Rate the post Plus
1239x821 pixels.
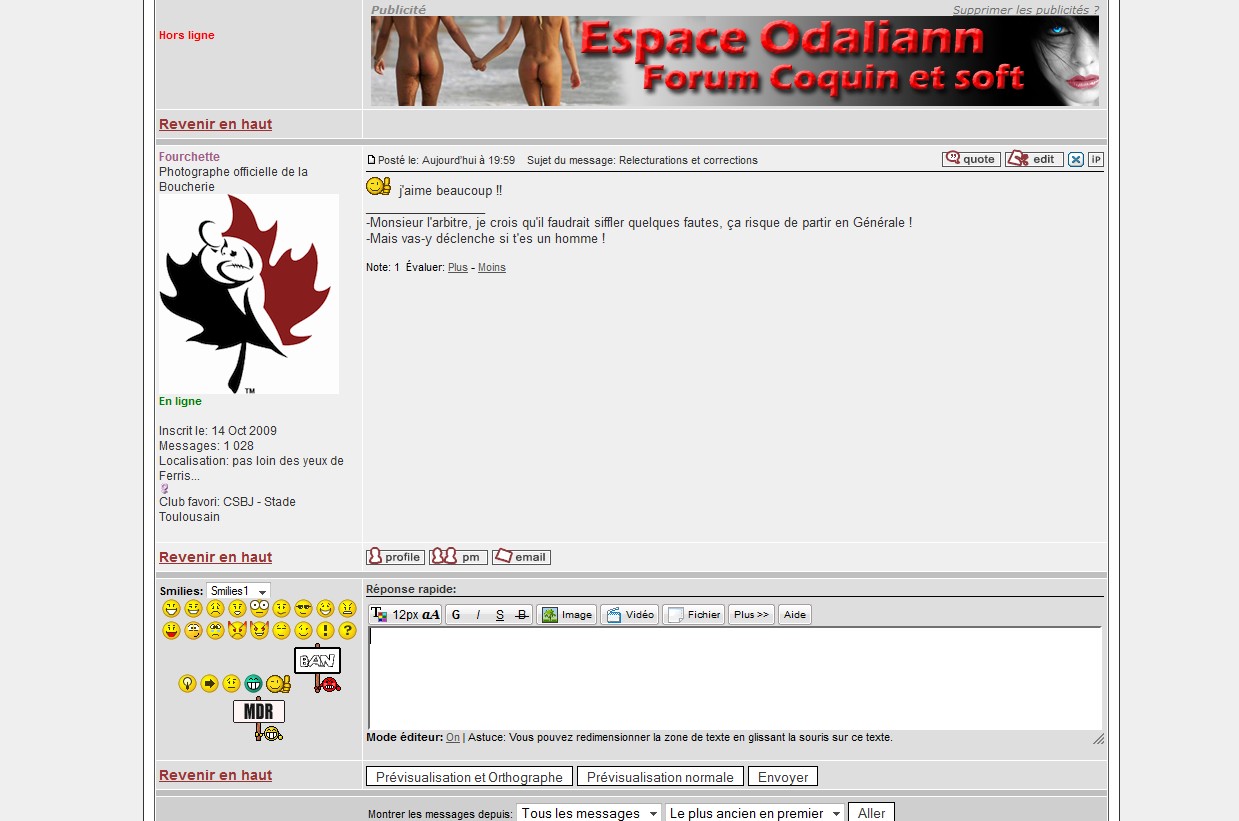457,268
